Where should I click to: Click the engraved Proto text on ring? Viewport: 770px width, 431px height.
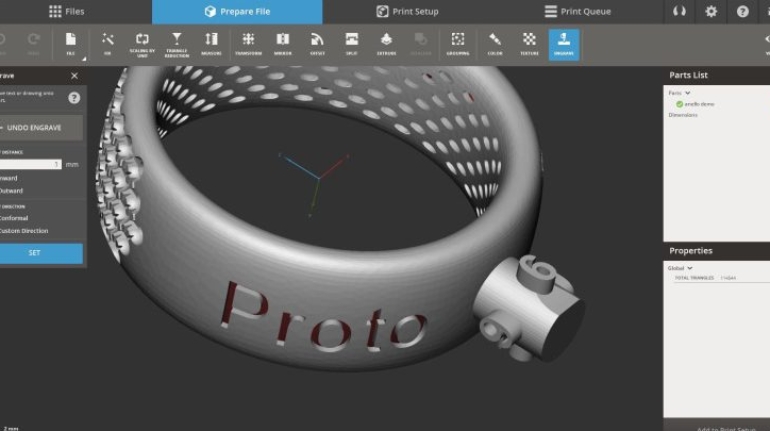pyautogui.click(x=322, y=316)
